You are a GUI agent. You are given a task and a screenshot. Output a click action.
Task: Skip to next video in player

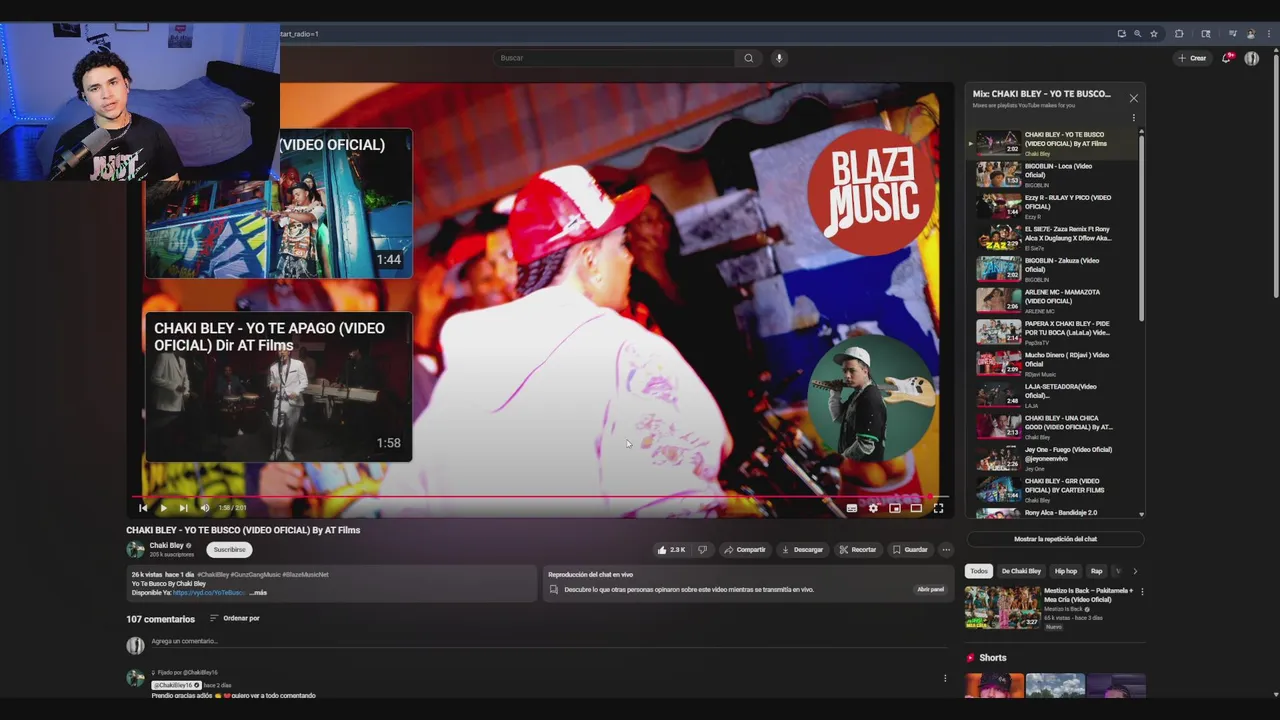[183, 508]
